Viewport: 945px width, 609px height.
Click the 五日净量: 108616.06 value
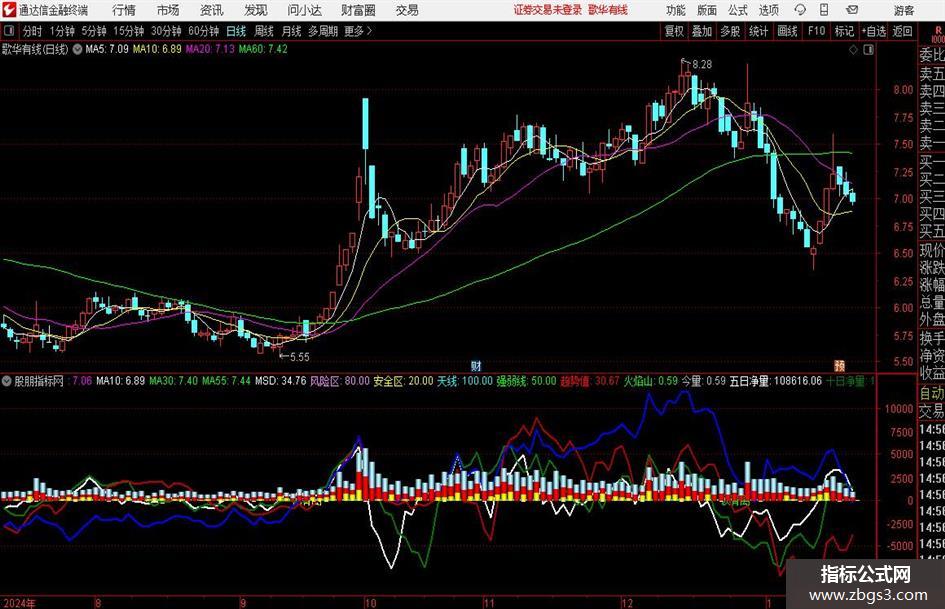click(x=776, y=381)
